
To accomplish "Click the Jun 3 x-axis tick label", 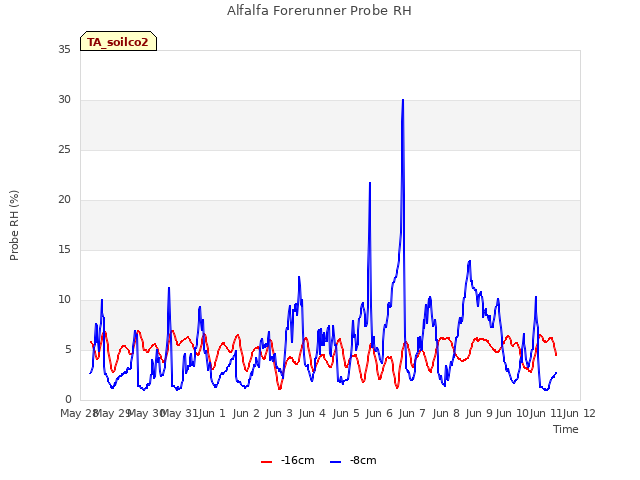I will pos(279,413).
